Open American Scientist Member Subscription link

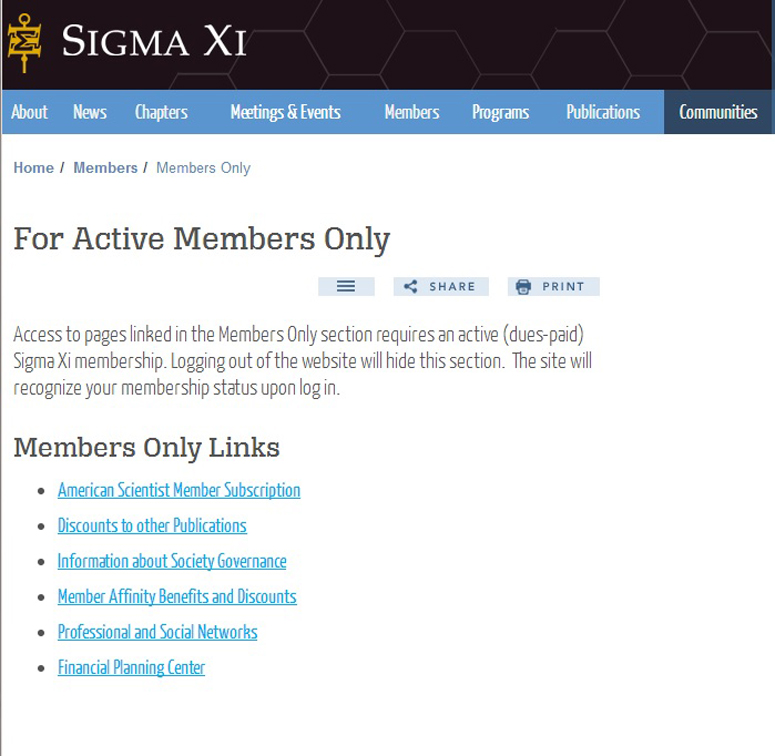click(x=179, y=490)
